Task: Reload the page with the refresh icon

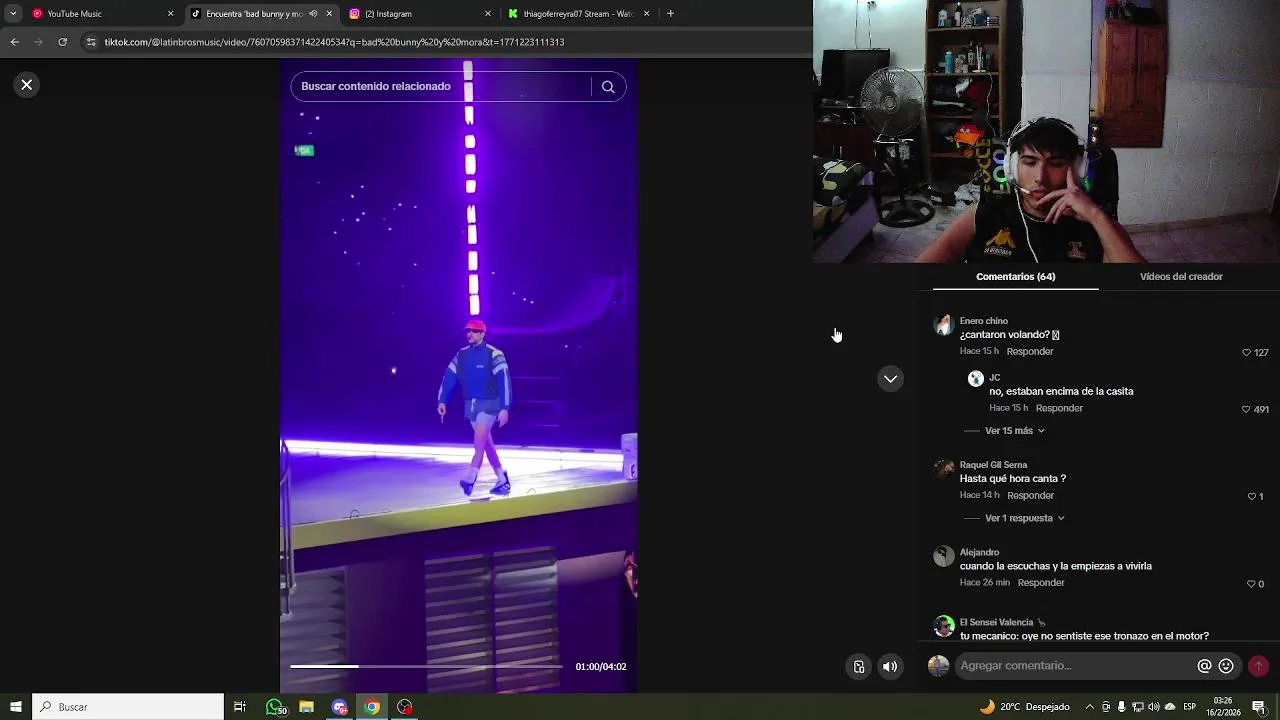Action: tap(62, 42)
